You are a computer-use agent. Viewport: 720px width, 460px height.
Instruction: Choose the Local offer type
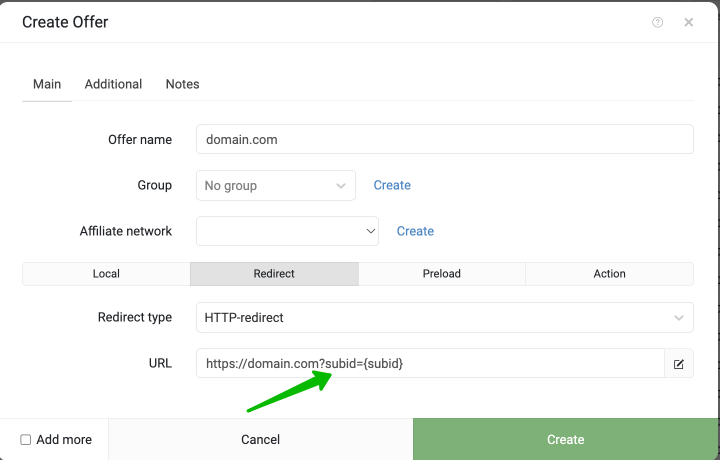[x=106, y=274]
